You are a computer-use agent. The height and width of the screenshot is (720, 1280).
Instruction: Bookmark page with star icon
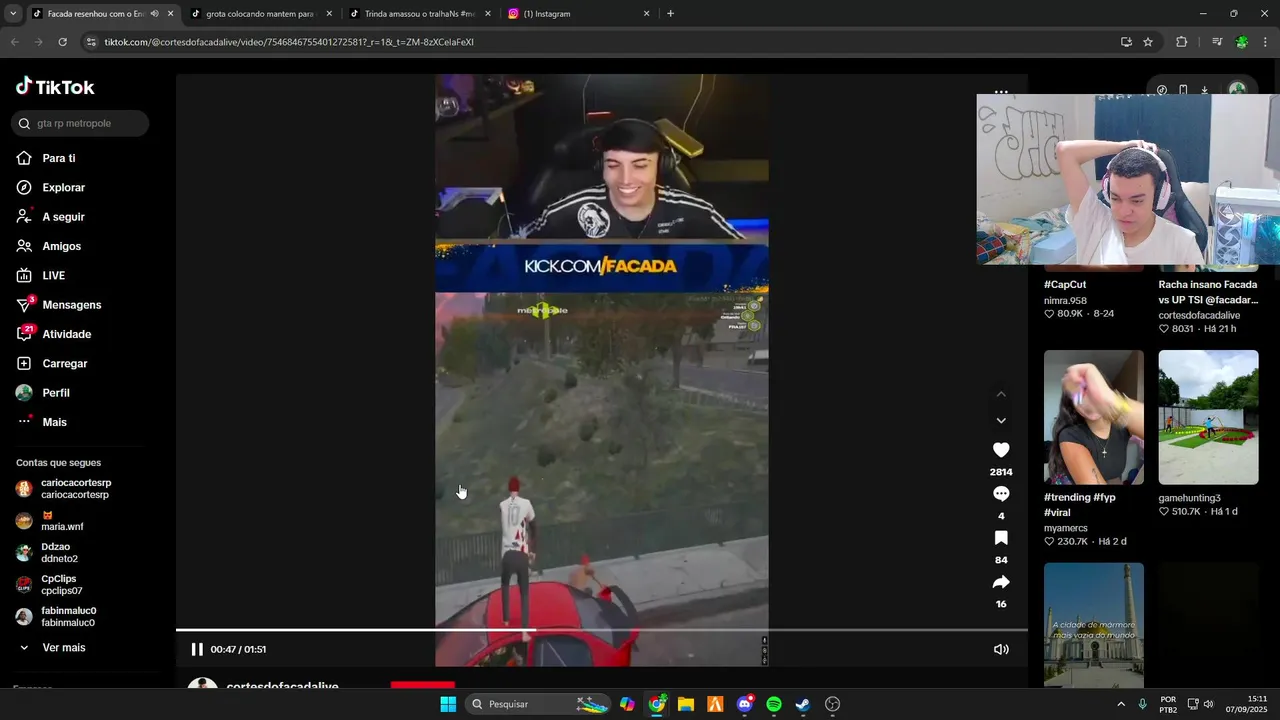pyautogui.click(x=1148, y=42)
